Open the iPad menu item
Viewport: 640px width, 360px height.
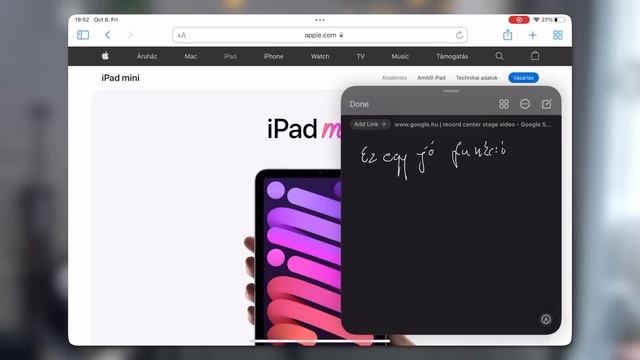[230, 56]
